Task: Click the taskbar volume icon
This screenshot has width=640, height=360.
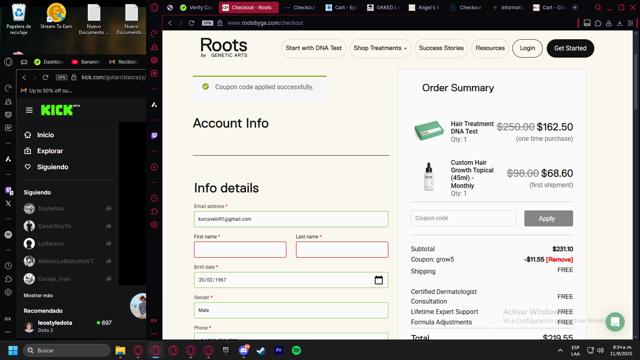Action: pyautogui.click(x=600, y=350)
